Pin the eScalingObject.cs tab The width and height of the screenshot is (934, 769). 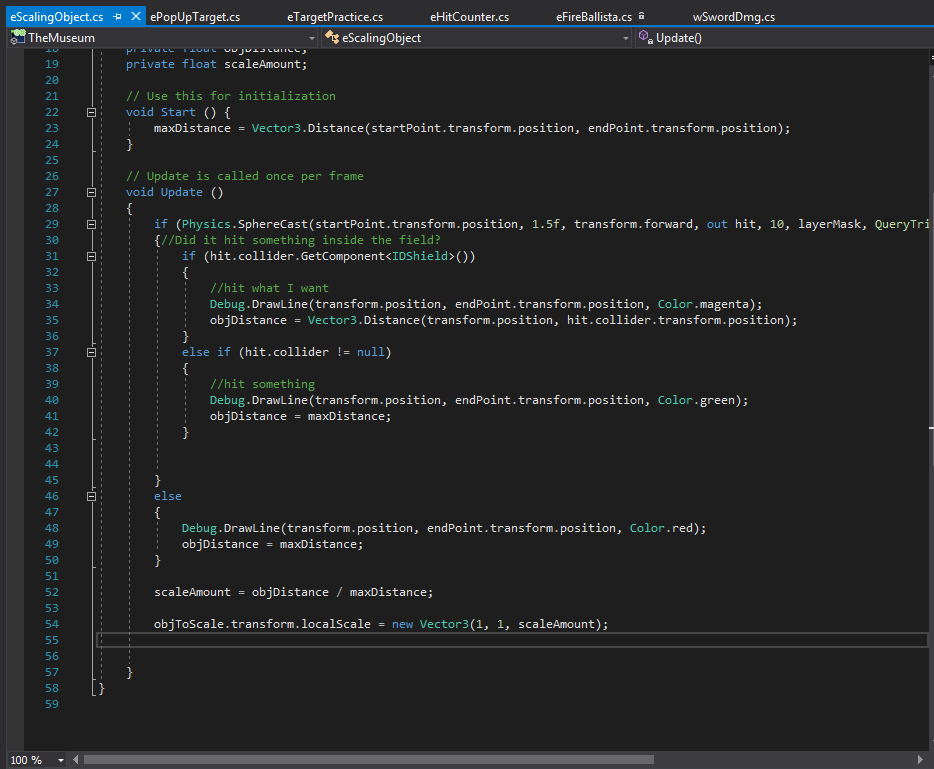tap(118, 17)
